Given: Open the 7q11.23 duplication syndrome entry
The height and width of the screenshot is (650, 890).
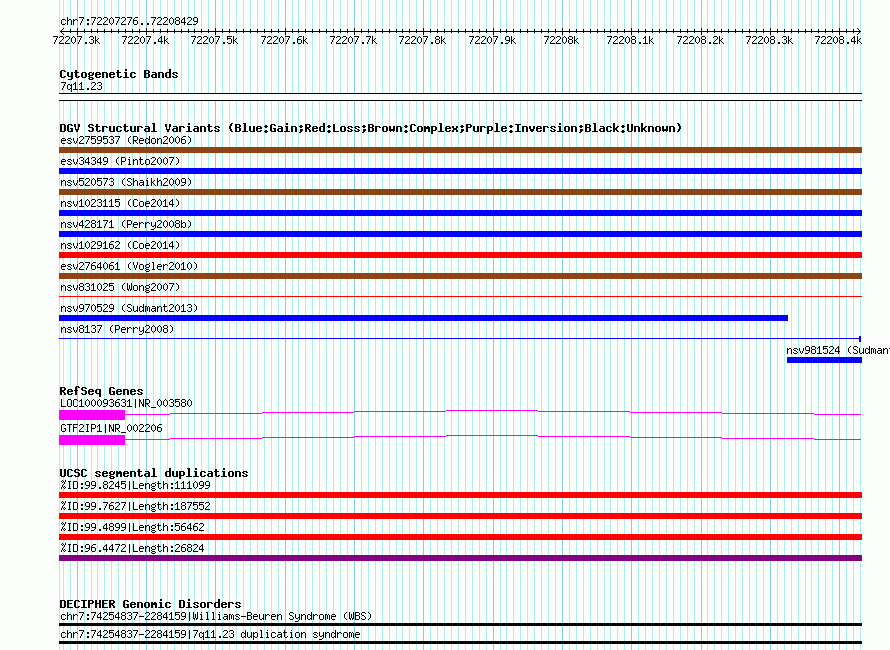Looking at the screenshot, I should (x=210, y=635).
